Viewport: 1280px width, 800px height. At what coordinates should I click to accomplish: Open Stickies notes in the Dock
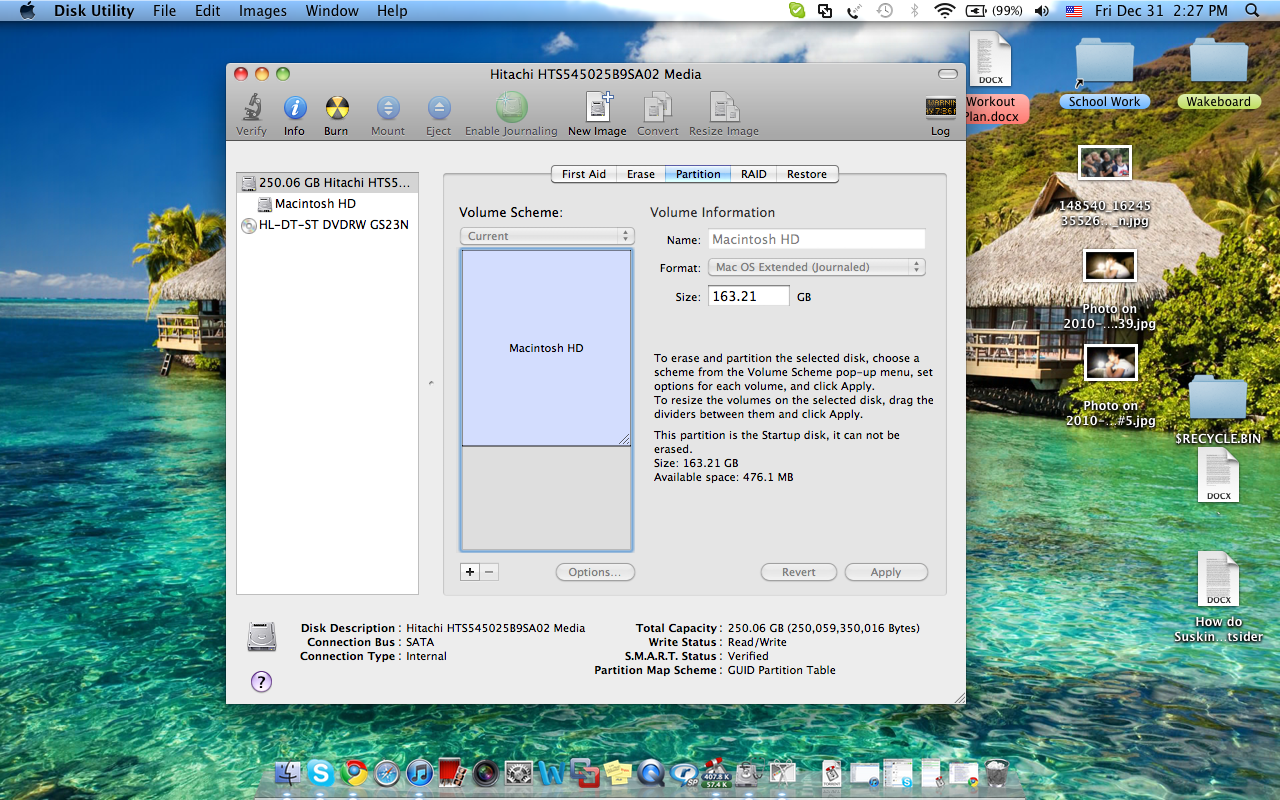[618, 772]
